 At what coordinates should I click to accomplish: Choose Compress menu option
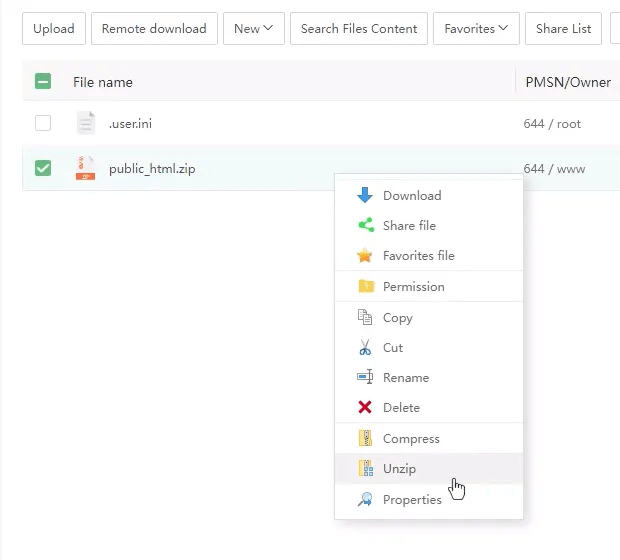[x=429, y=439]
